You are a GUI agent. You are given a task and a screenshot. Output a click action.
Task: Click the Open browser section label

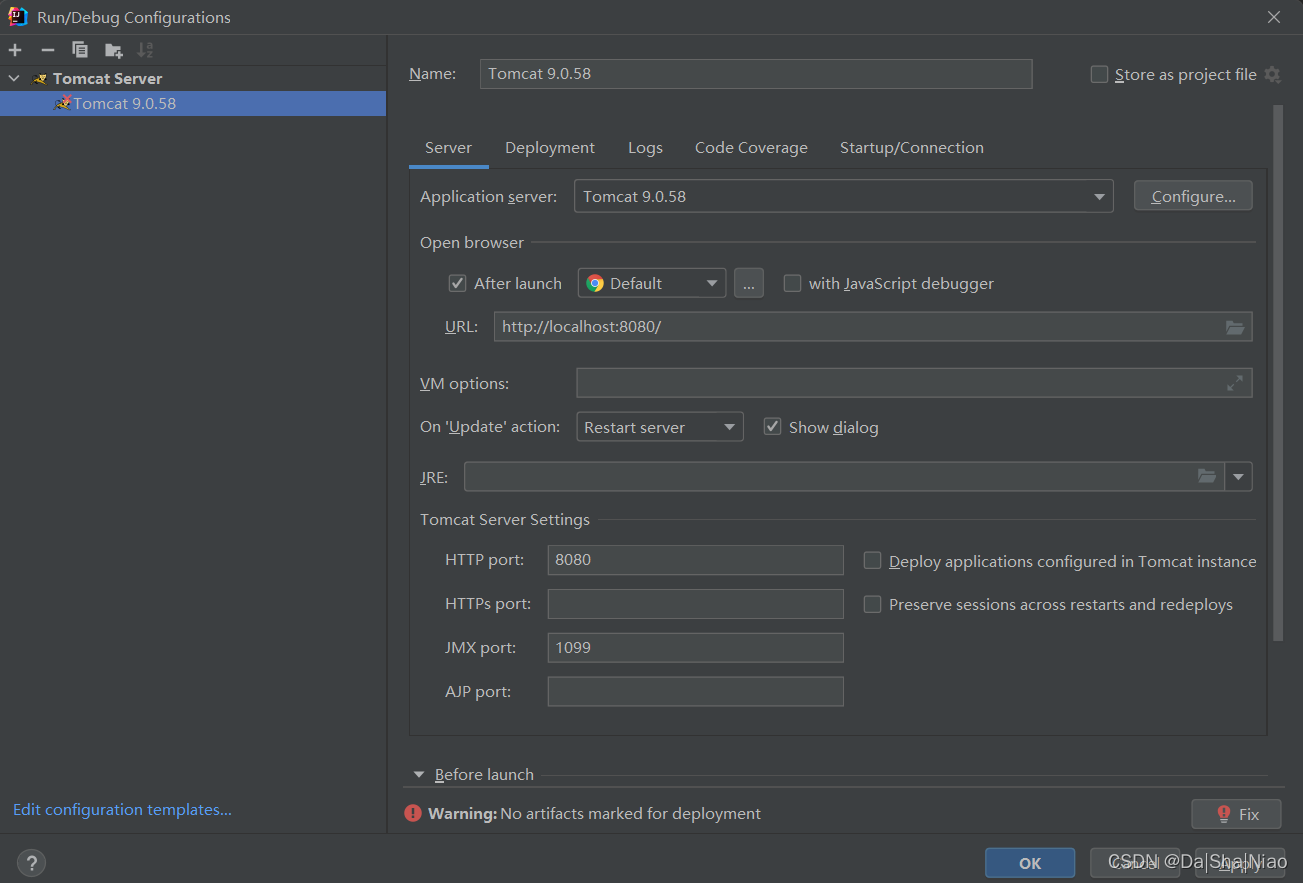coord(472,243)
